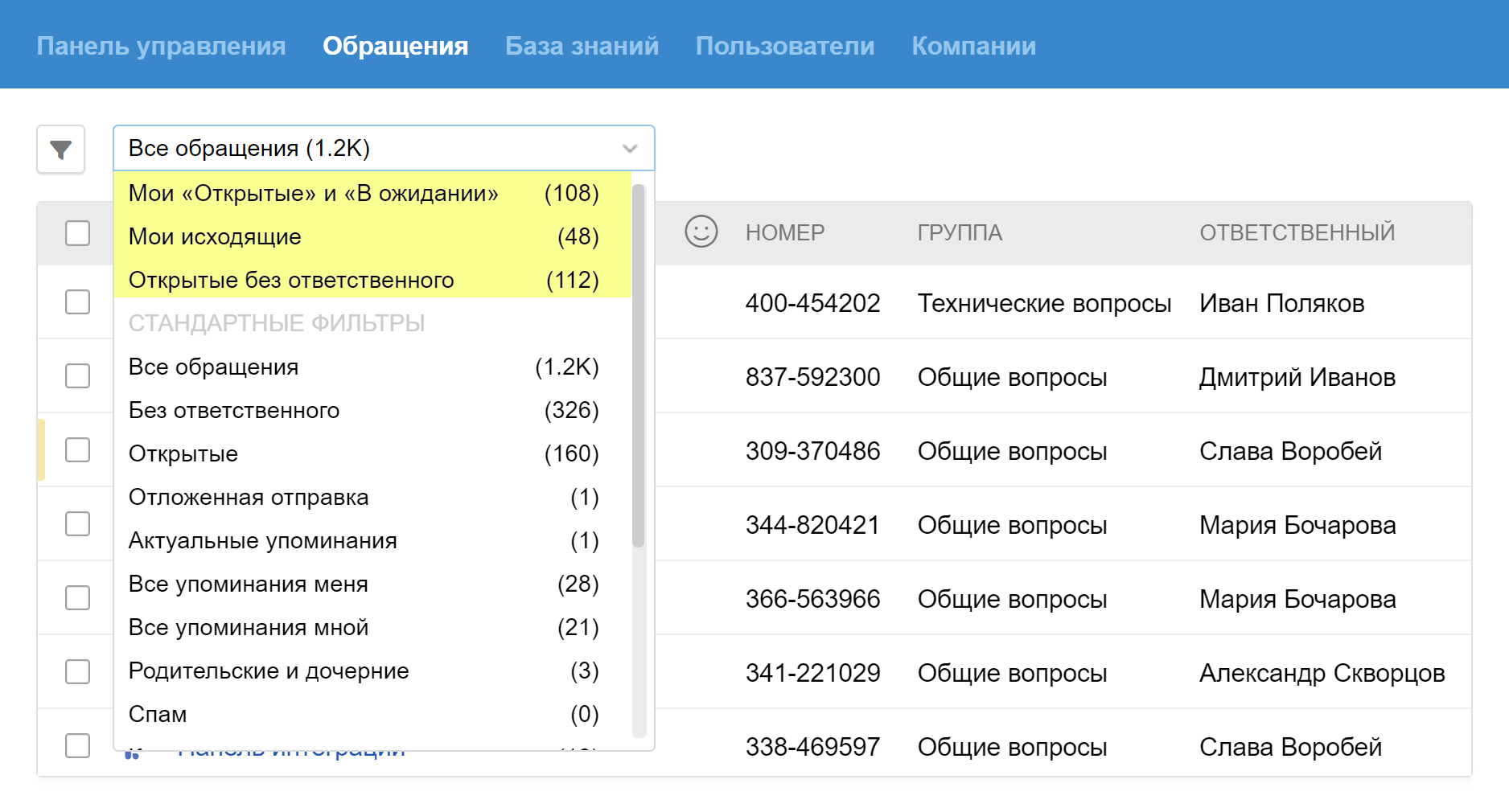This screenshot has height=812, width=1509.
Task: Click responsible «Дмитрий Иванов»
Action: coord(1297,377)
